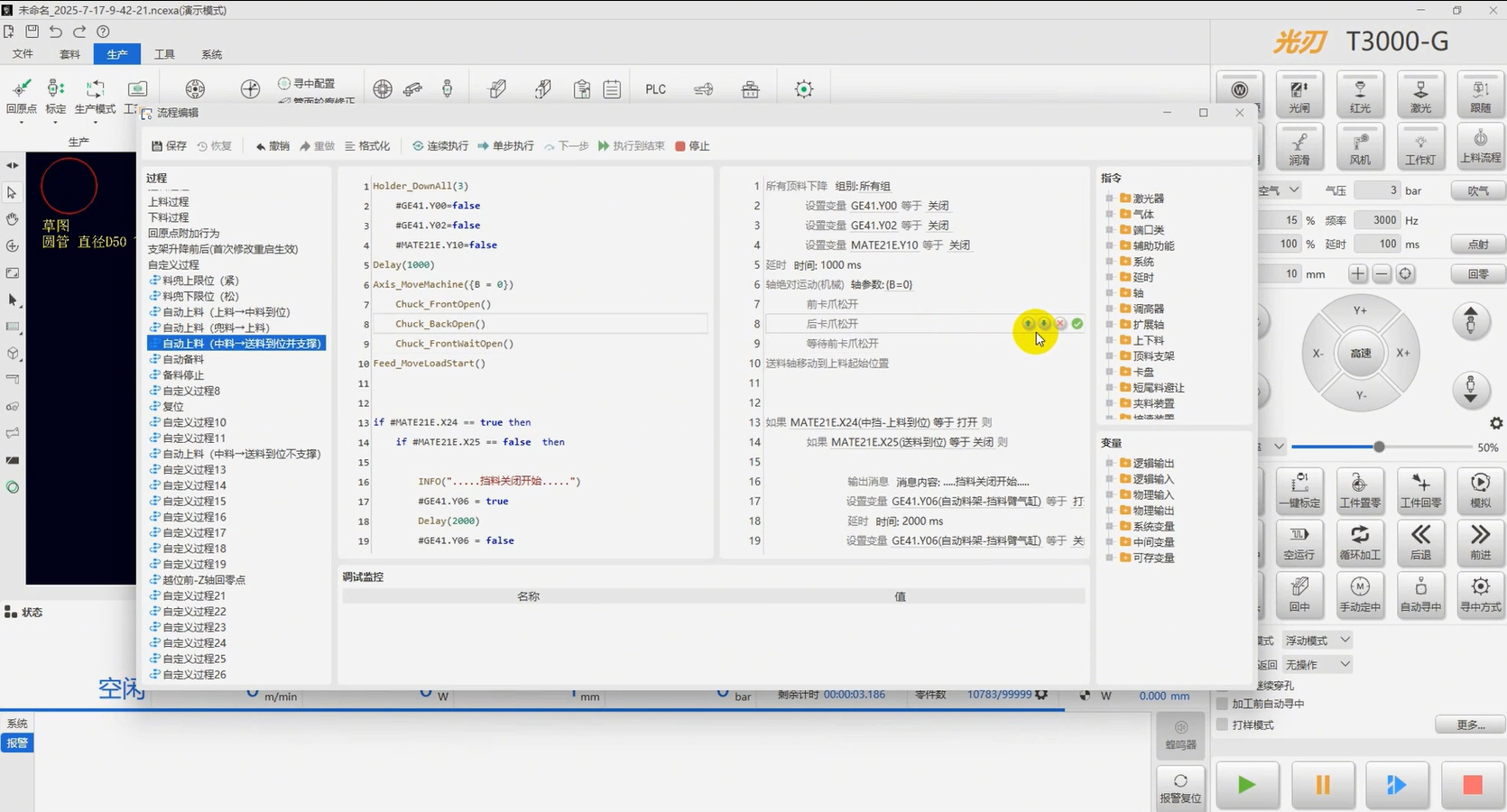Screen dimensions: 1507x812
Task: Click 单步执行 single step button
Action: [505, 146]
